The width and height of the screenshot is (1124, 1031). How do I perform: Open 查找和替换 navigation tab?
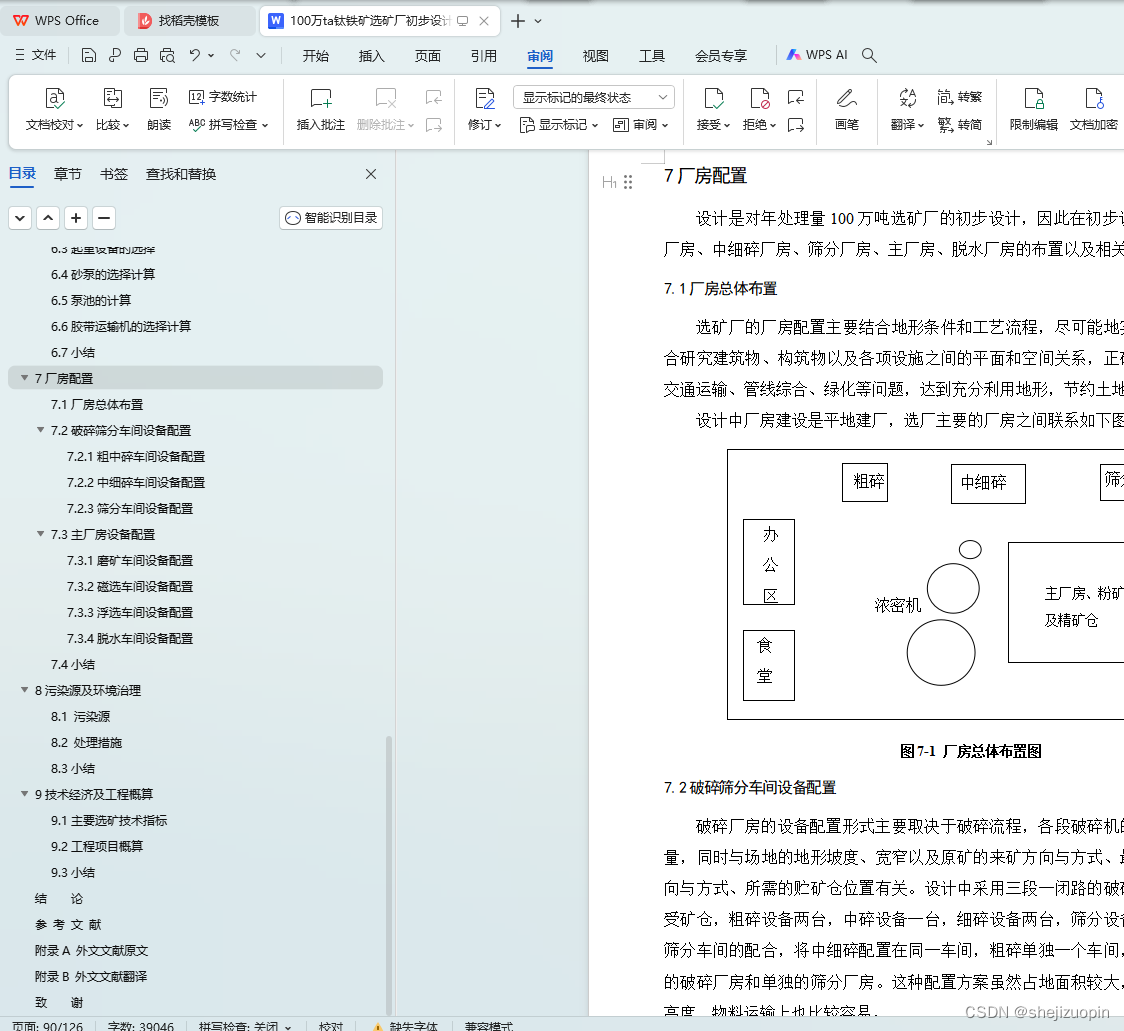pos(181,174)
